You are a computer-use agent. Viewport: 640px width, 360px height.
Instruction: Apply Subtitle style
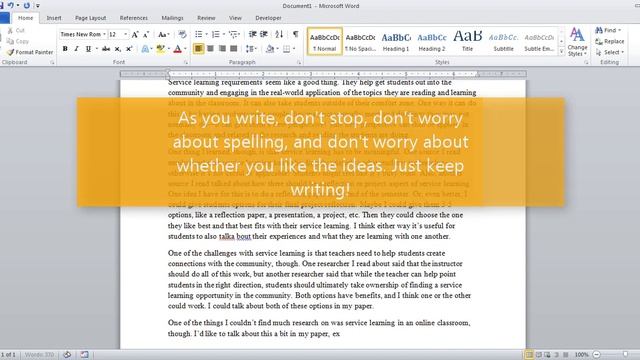point(503,41)
